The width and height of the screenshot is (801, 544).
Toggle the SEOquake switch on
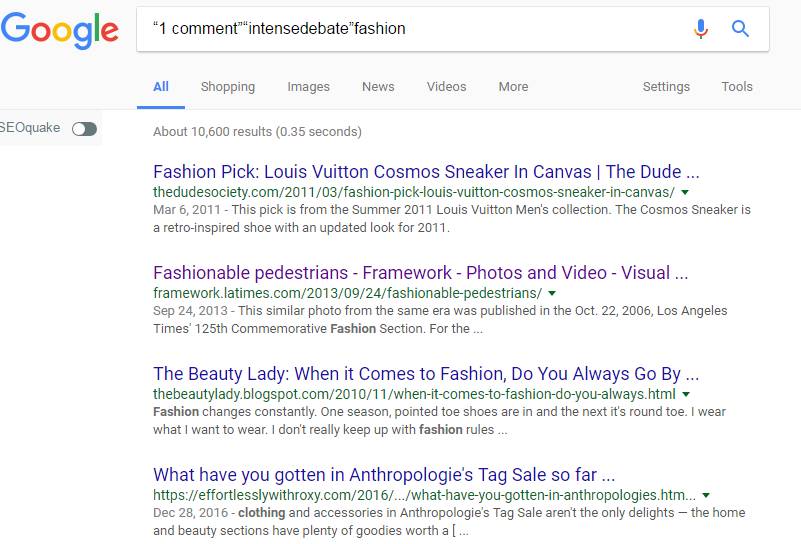click(84, 129)
